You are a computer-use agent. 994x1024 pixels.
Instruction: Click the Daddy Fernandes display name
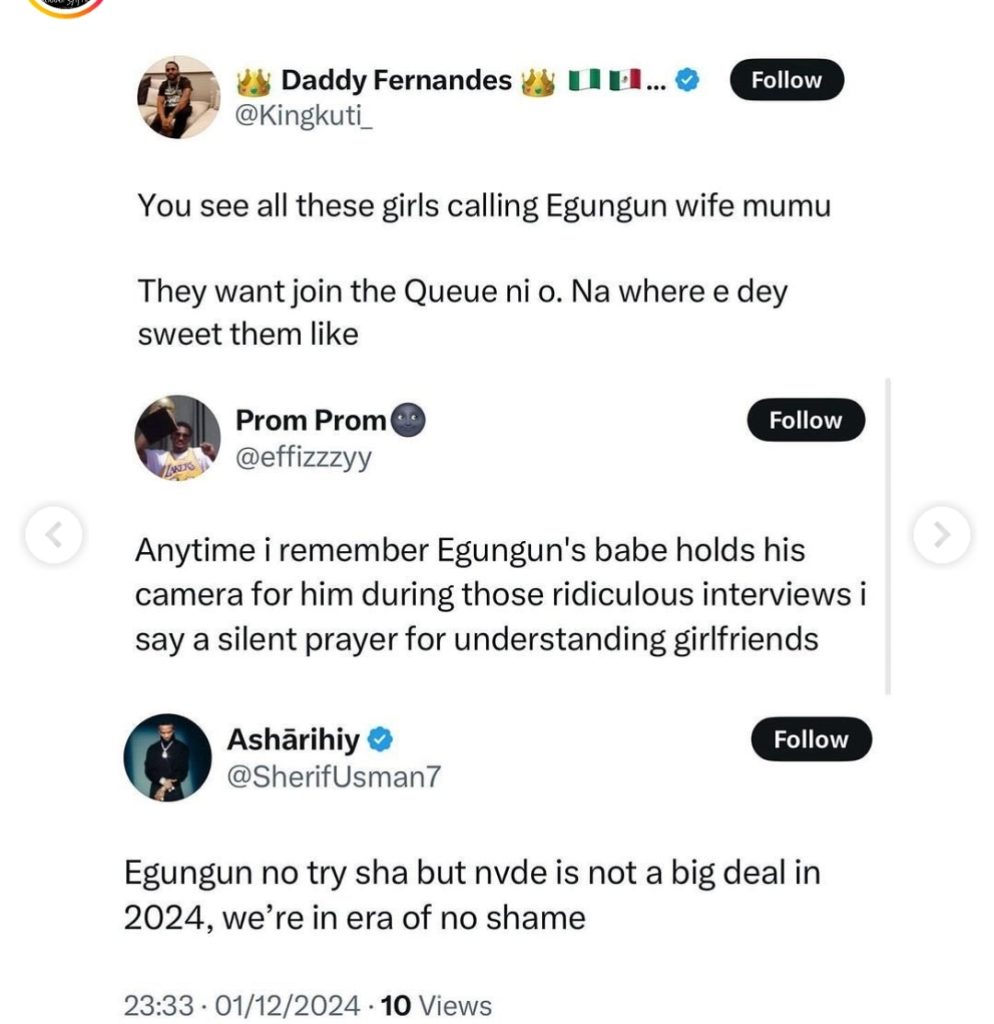[x=396, y=81]
